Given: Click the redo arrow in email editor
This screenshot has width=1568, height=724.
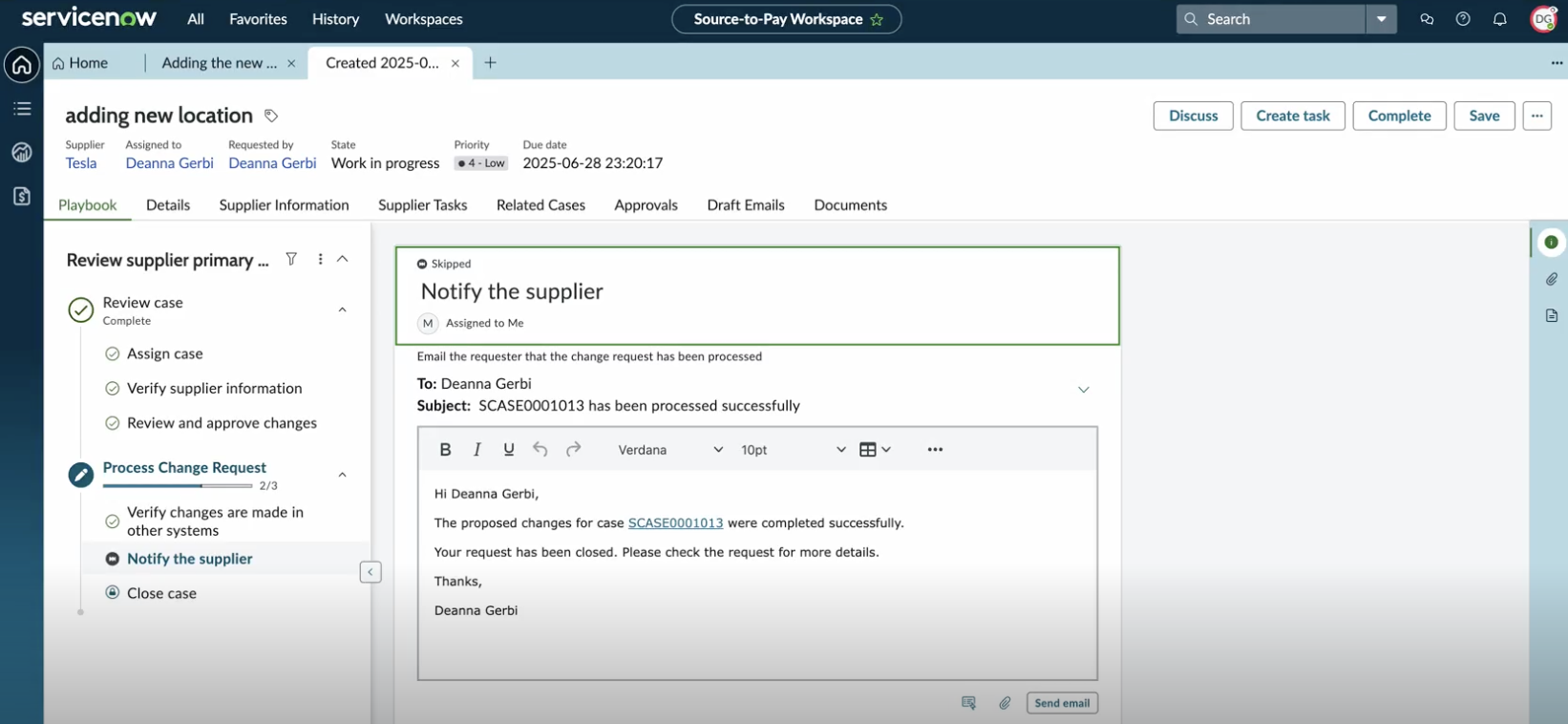Looking at the screenshot, I should tap(573, 450).
